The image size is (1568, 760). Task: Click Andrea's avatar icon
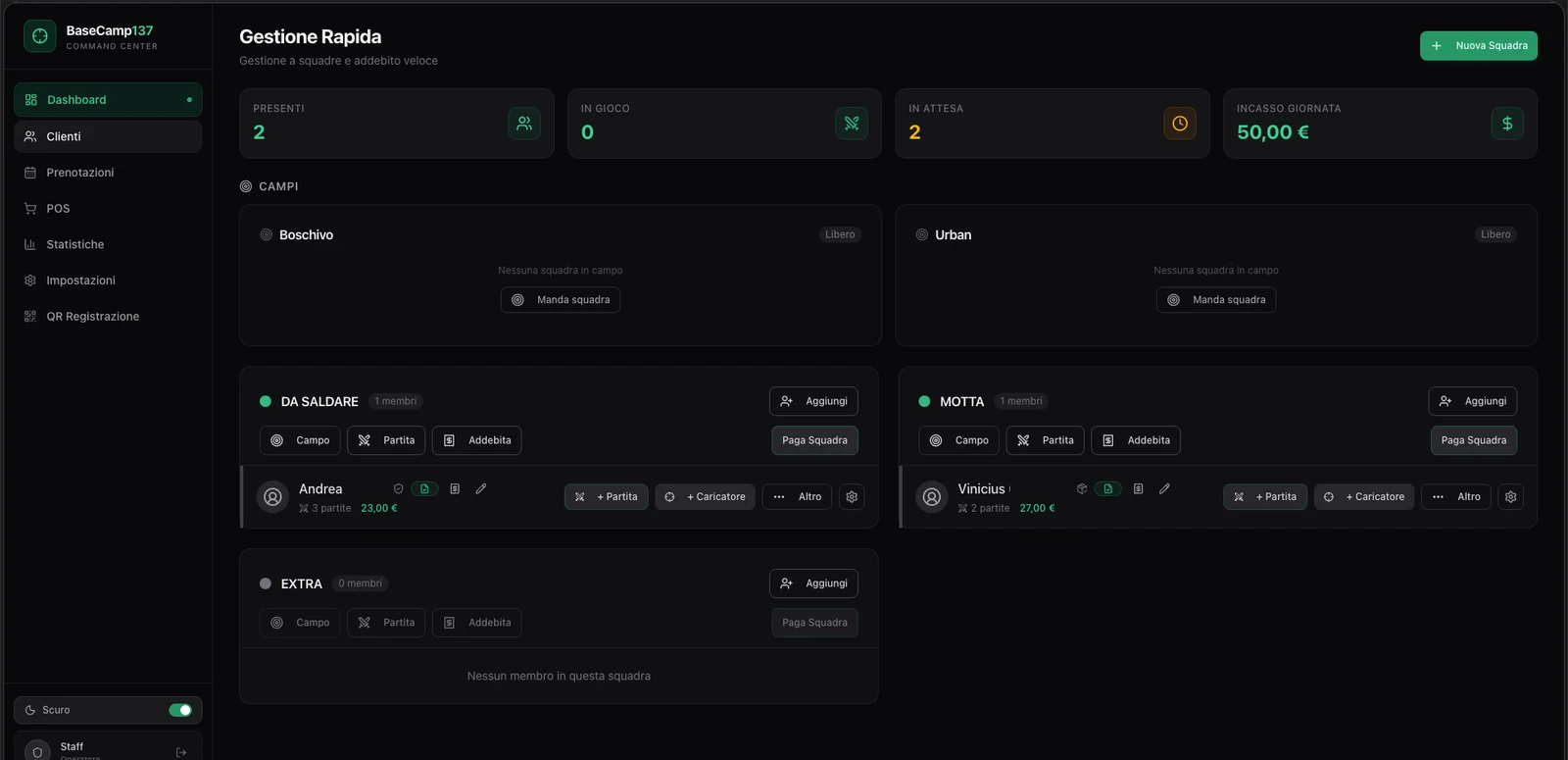pos(272,497)
